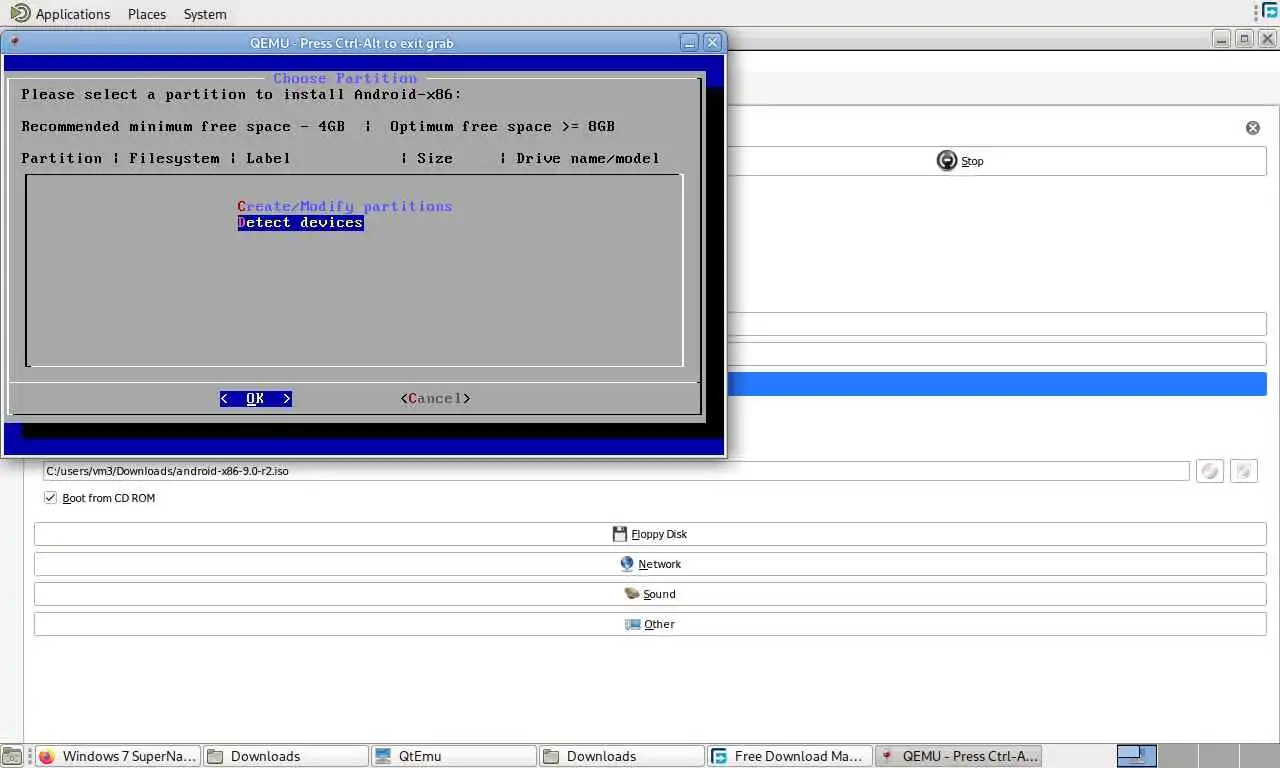
Task: Switch to first Downloads taskbar window
Action: coord(286,756)
